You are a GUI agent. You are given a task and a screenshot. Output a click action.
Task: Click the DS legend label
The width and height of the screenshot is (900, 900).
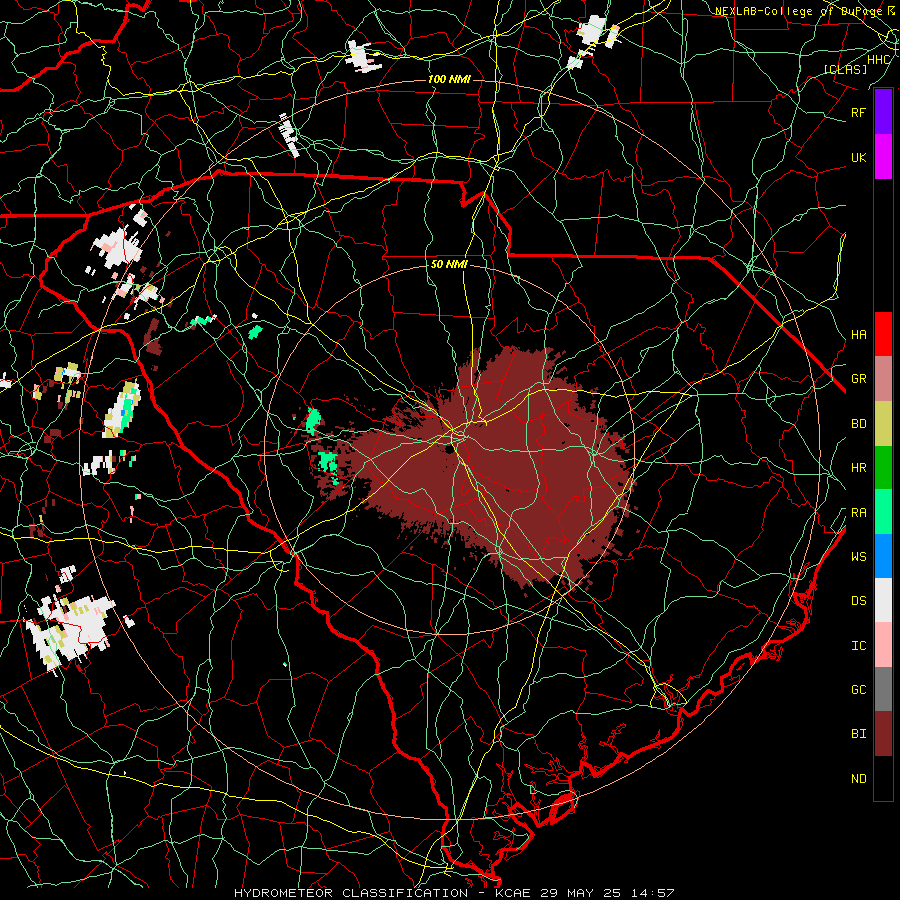click(x=858, y=600)
